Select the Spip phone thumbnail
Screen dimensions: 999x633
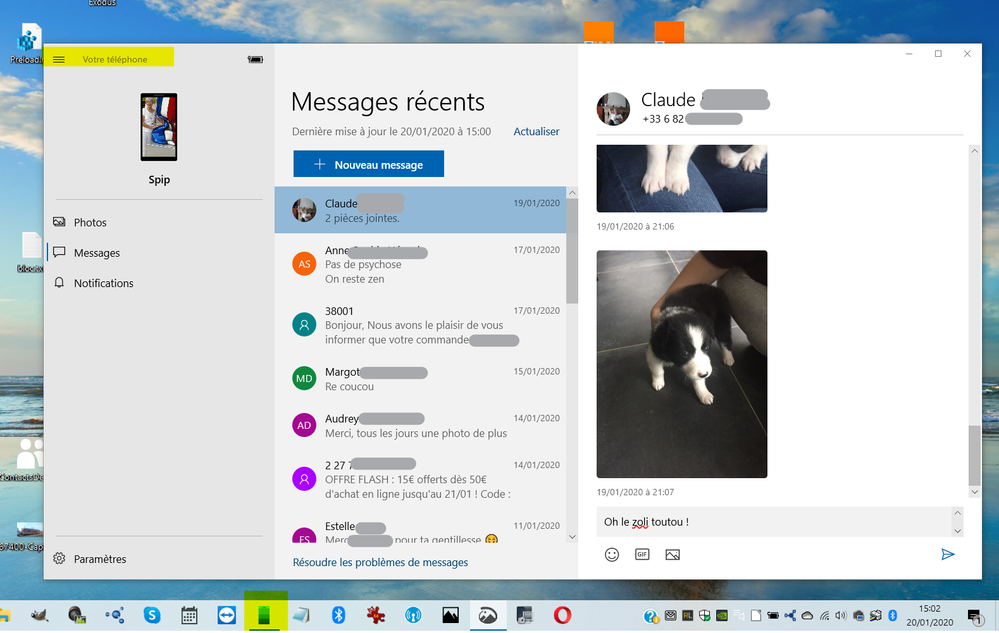(x=159, y=127)
